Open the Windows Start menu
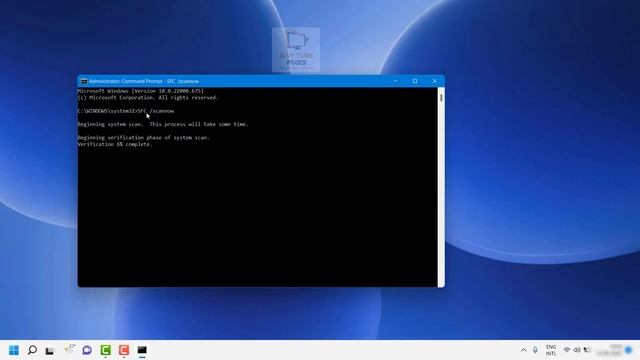 [x=13, y=350]
